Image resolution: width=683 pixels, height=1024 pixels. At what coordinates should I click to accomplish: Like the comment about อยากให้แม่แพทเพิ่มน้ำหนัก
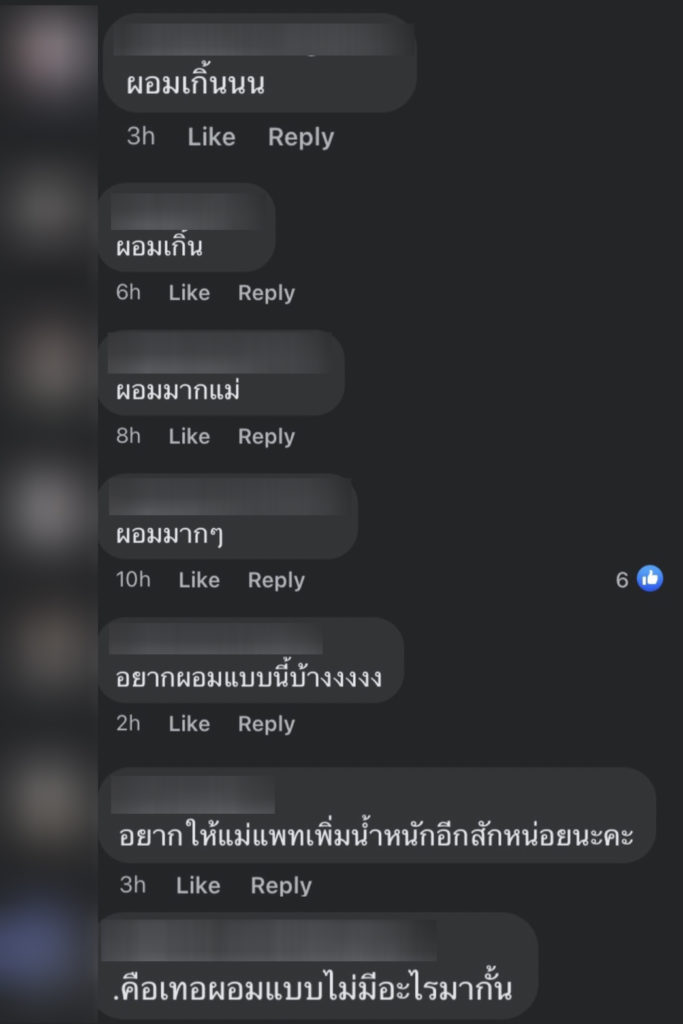[198, 885]
